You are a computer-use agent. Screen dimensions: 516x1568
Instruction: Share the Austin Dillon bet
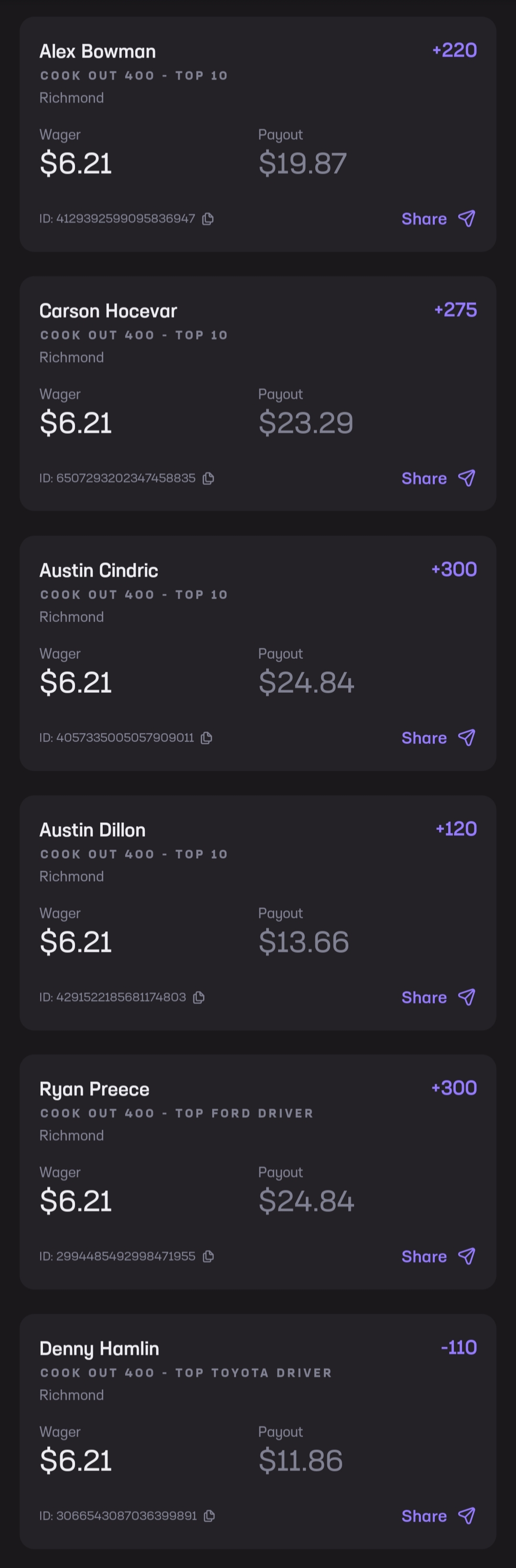438,997
